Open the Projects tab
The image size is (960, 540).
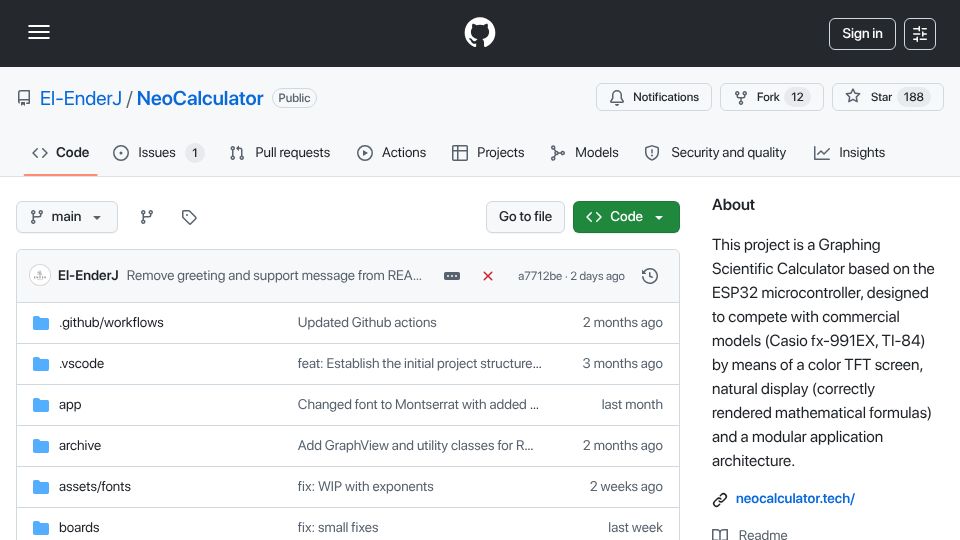pos(488,152)
